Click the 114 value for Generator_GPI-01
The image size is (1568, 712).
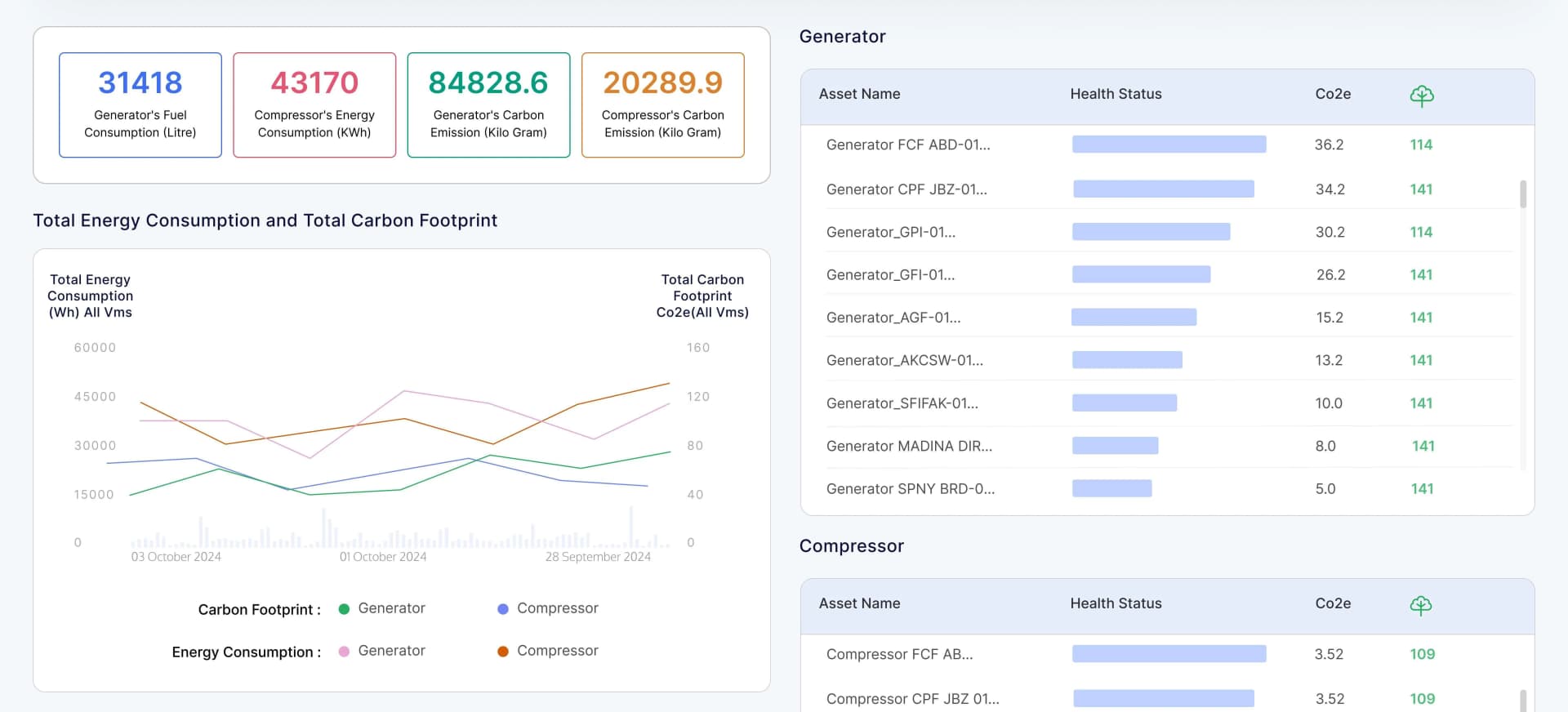pyautogui.click(x=1421, y=232)
